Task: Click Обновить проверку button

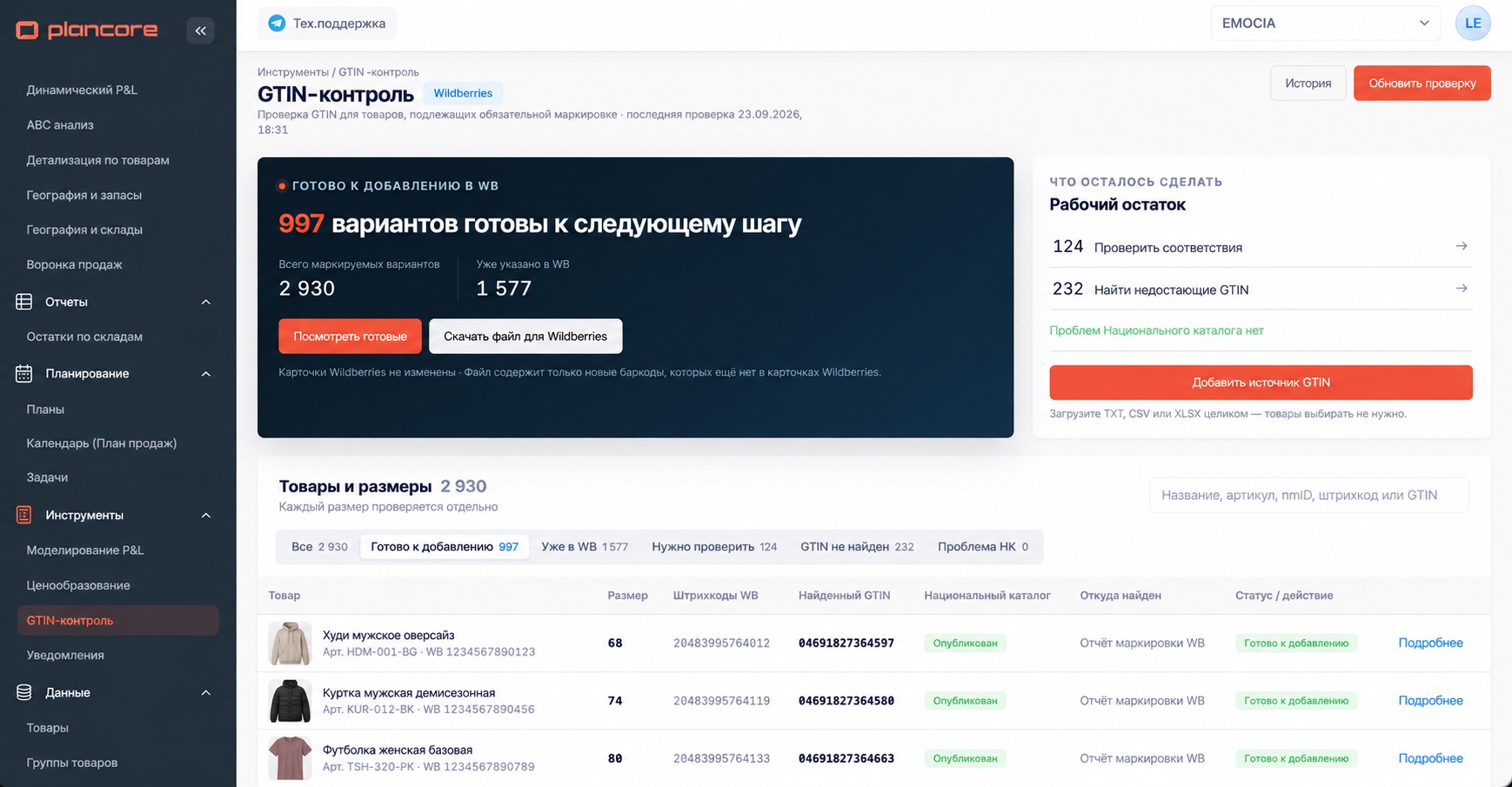Action: pyautogui.click(x=1422, y=83)
